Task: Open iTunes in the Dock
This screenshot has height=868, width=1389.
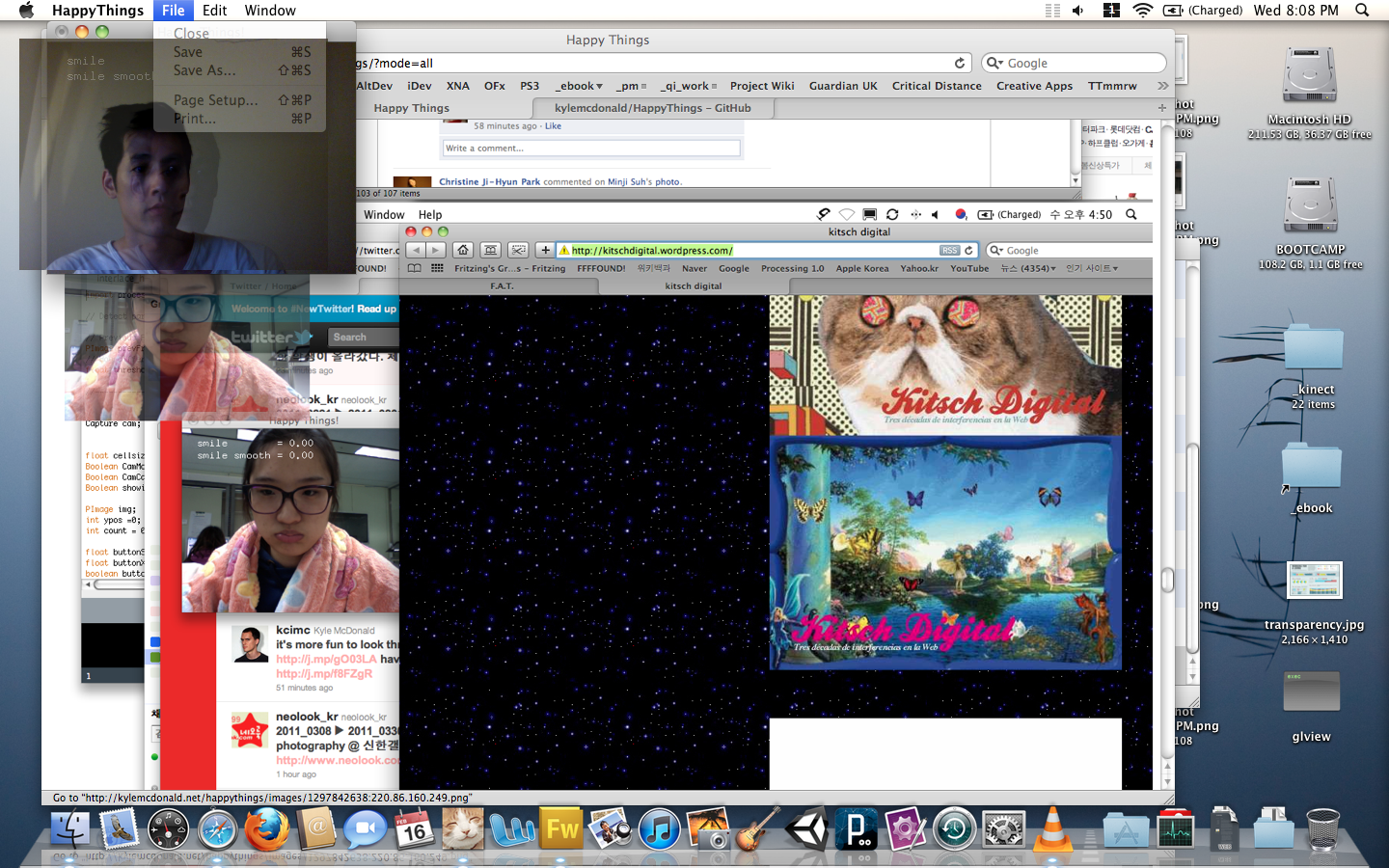Action: [x=660, y=829]
